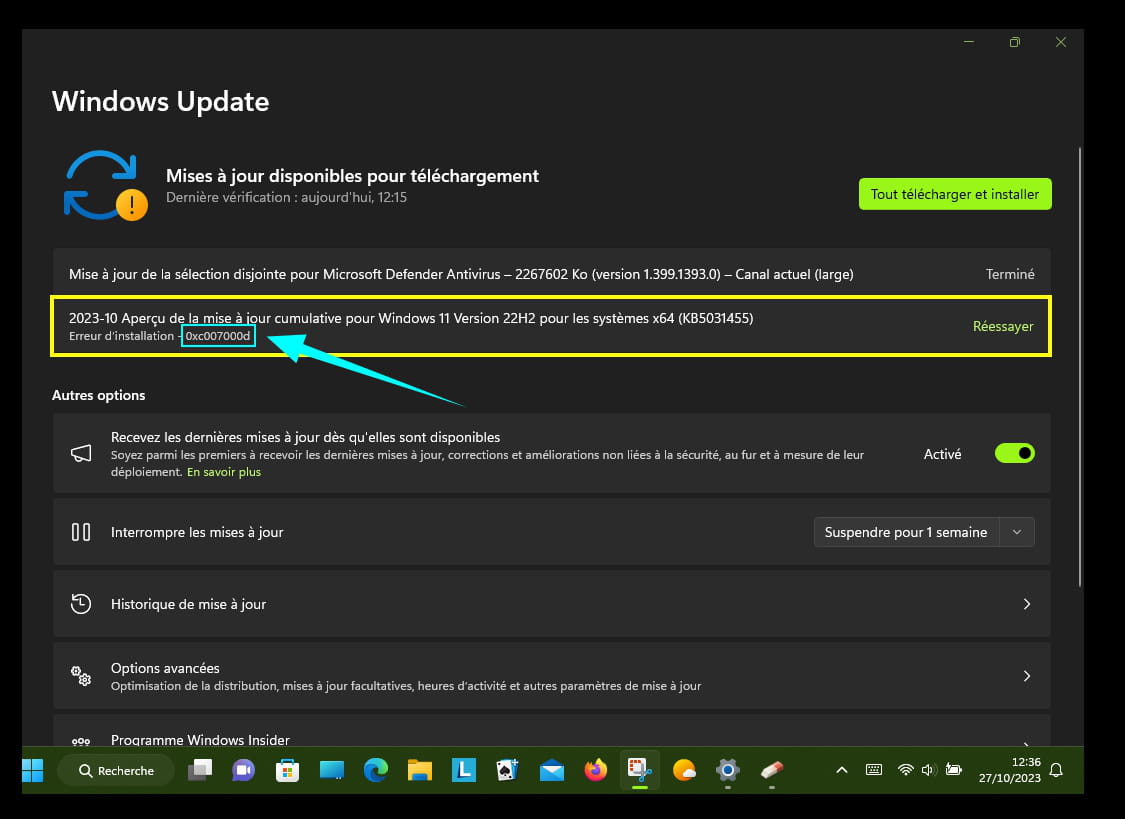Click the Mises à jour disponibles pour téléchargement heading

352,176
